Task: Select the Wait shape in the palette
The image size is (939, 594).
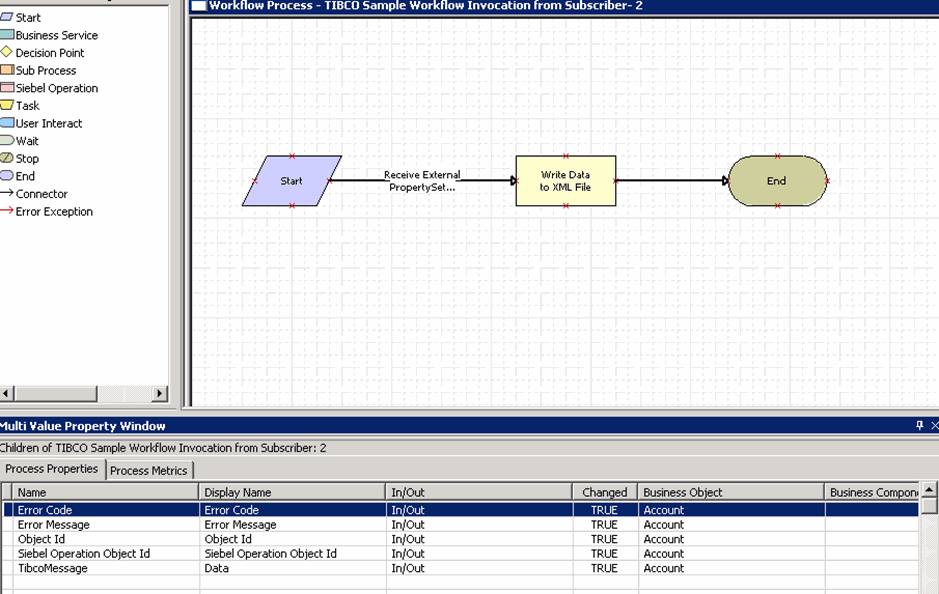Action: (27, 141)
